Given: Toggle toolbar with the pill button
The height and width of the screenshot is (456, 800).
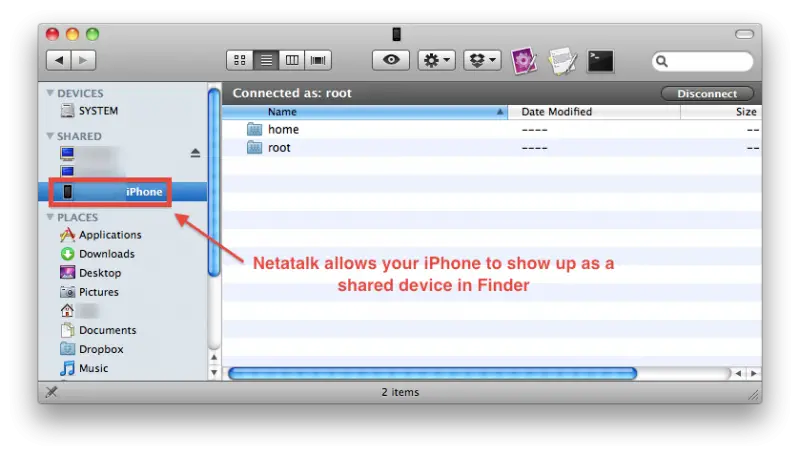Looking at the screenshot, I should point(744,34).
